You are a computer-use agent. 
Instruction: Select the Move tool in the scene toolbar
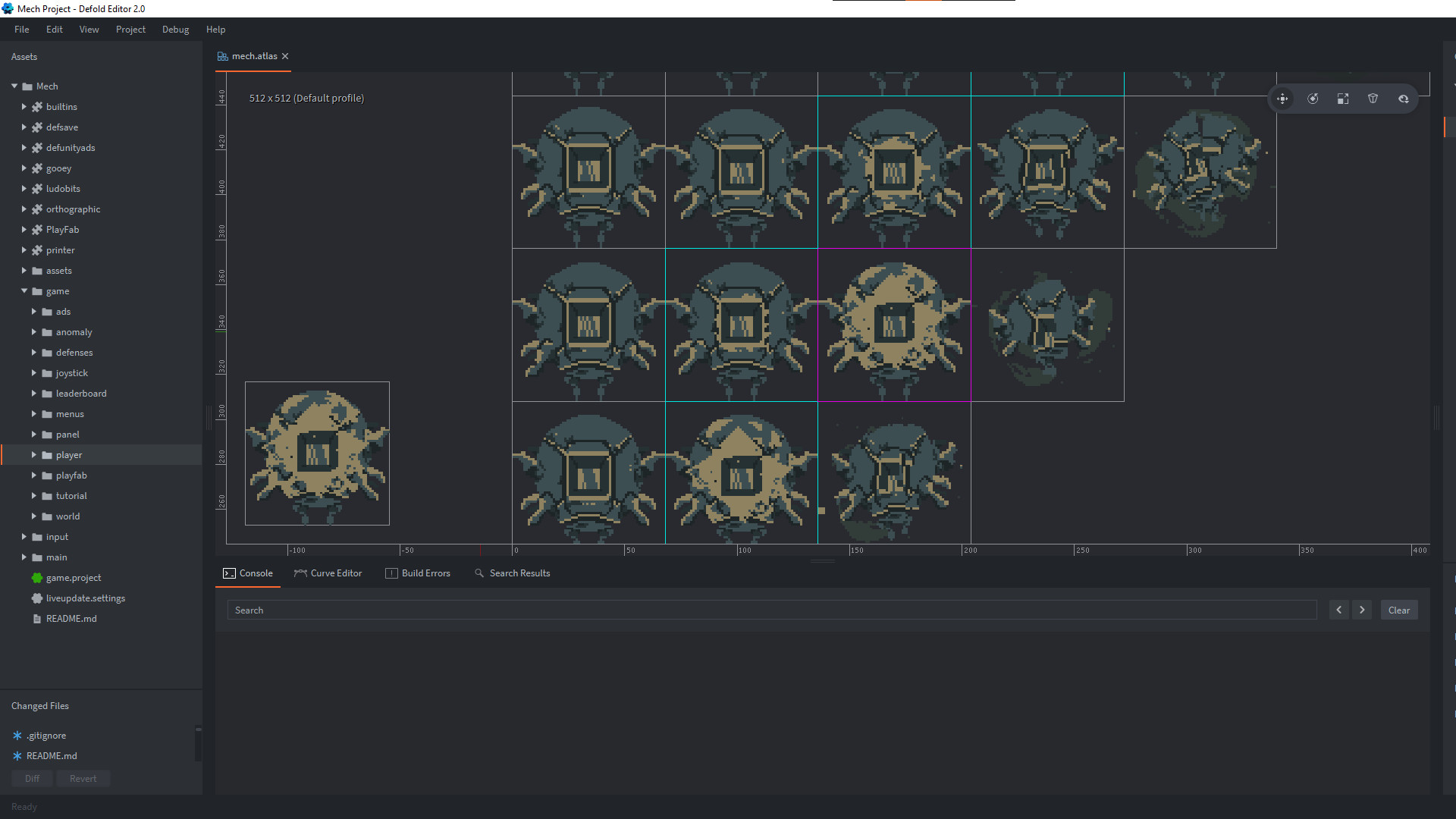(x=1282, y=99)
